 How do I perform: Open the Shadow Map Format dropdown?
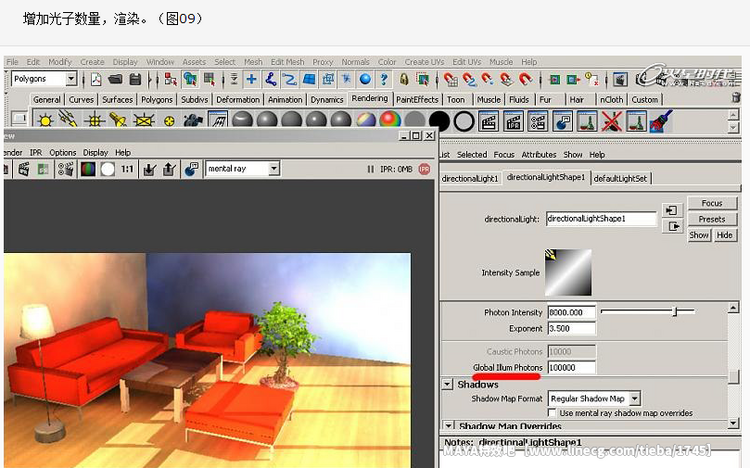(634, 398)
